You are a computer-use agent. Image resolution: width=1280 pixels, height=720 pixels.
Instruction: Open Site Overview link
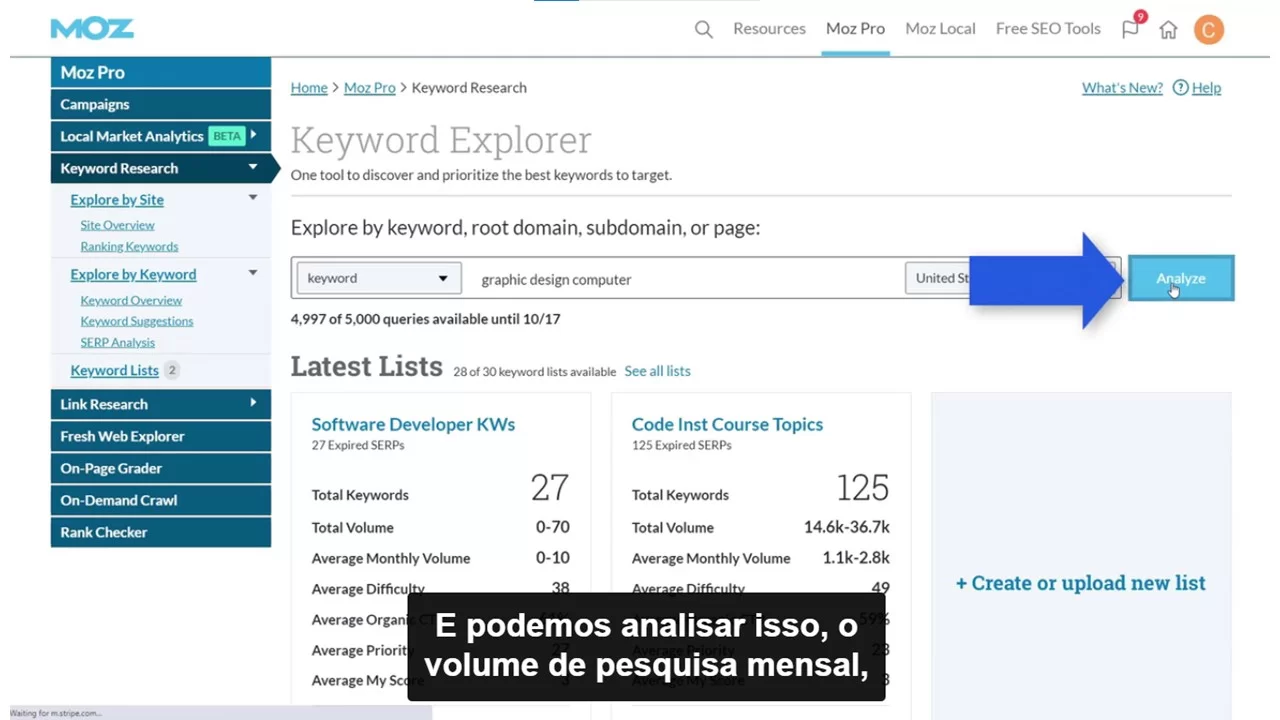click(x=118, y=225)
